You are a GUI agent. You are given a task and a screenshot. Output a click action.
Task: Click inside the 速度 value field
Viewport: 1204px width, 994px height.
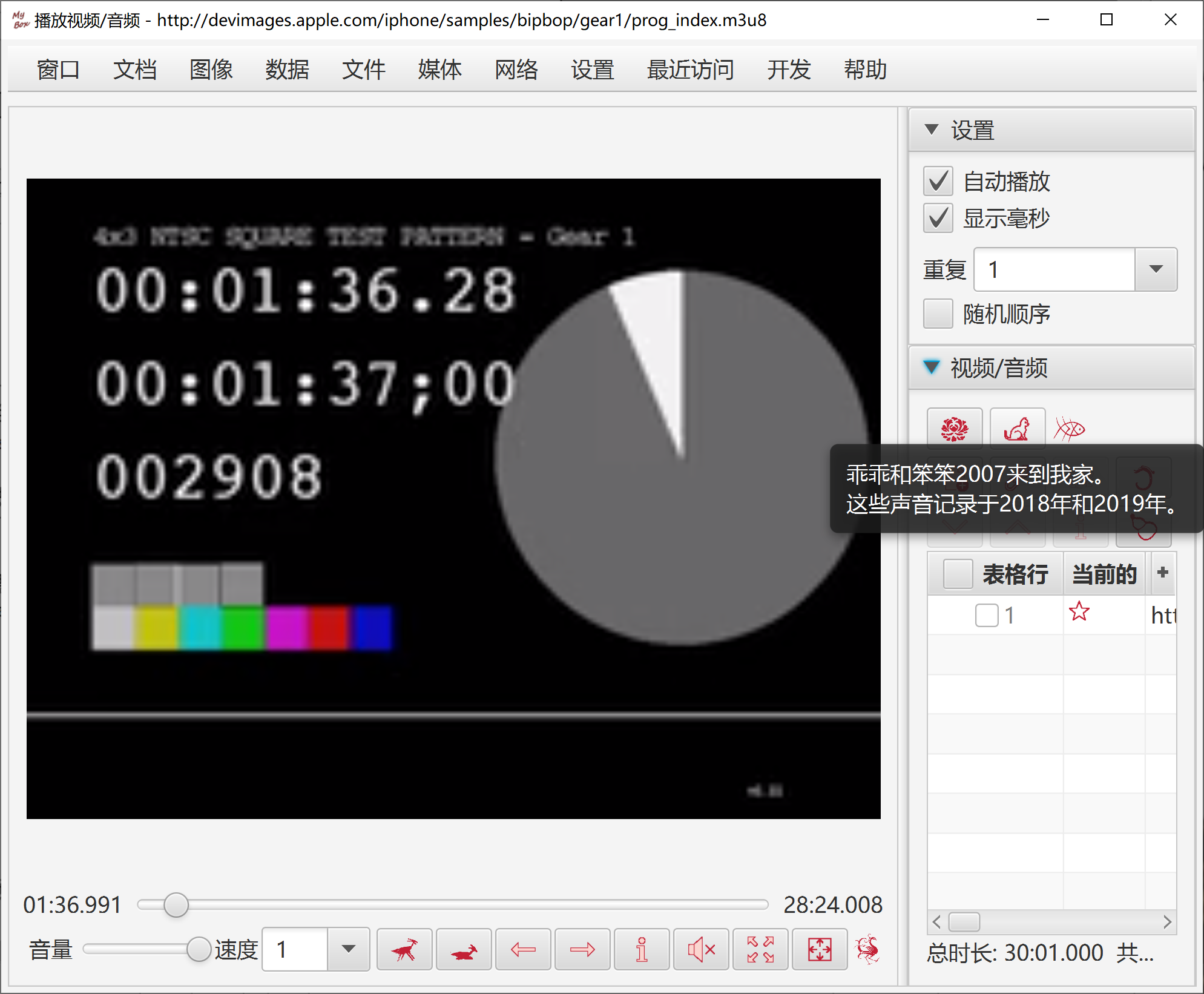295,949
